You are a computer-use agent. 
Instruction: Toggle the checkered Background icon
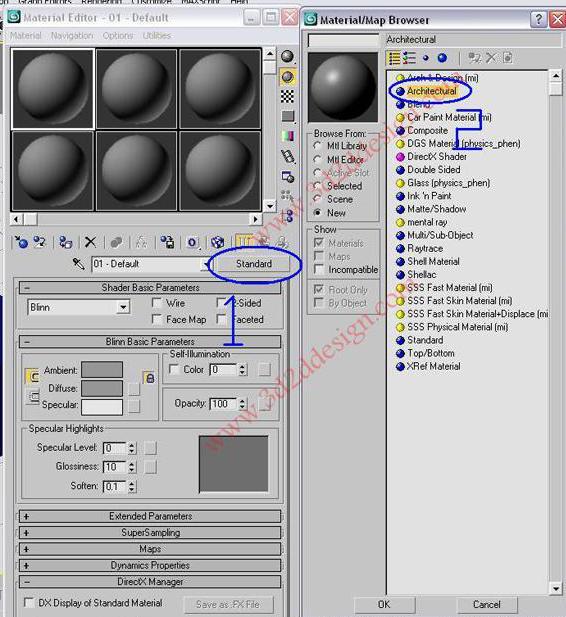(287, 96)
